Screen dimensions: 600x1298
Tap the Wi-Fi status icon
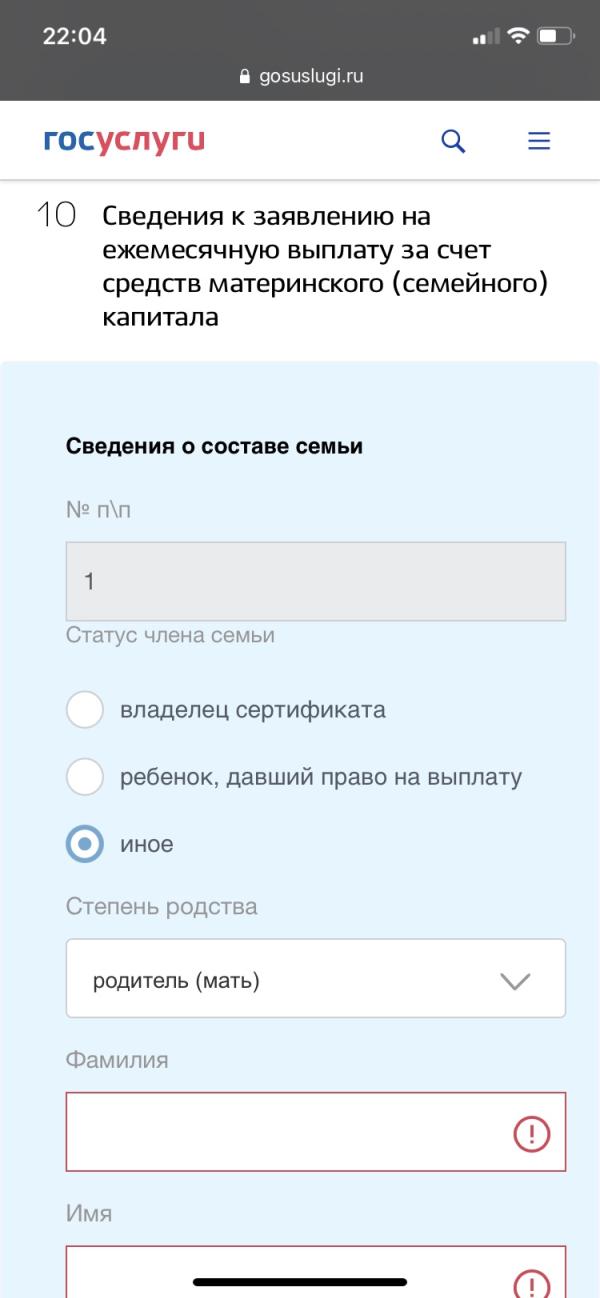tap(517, 36)
